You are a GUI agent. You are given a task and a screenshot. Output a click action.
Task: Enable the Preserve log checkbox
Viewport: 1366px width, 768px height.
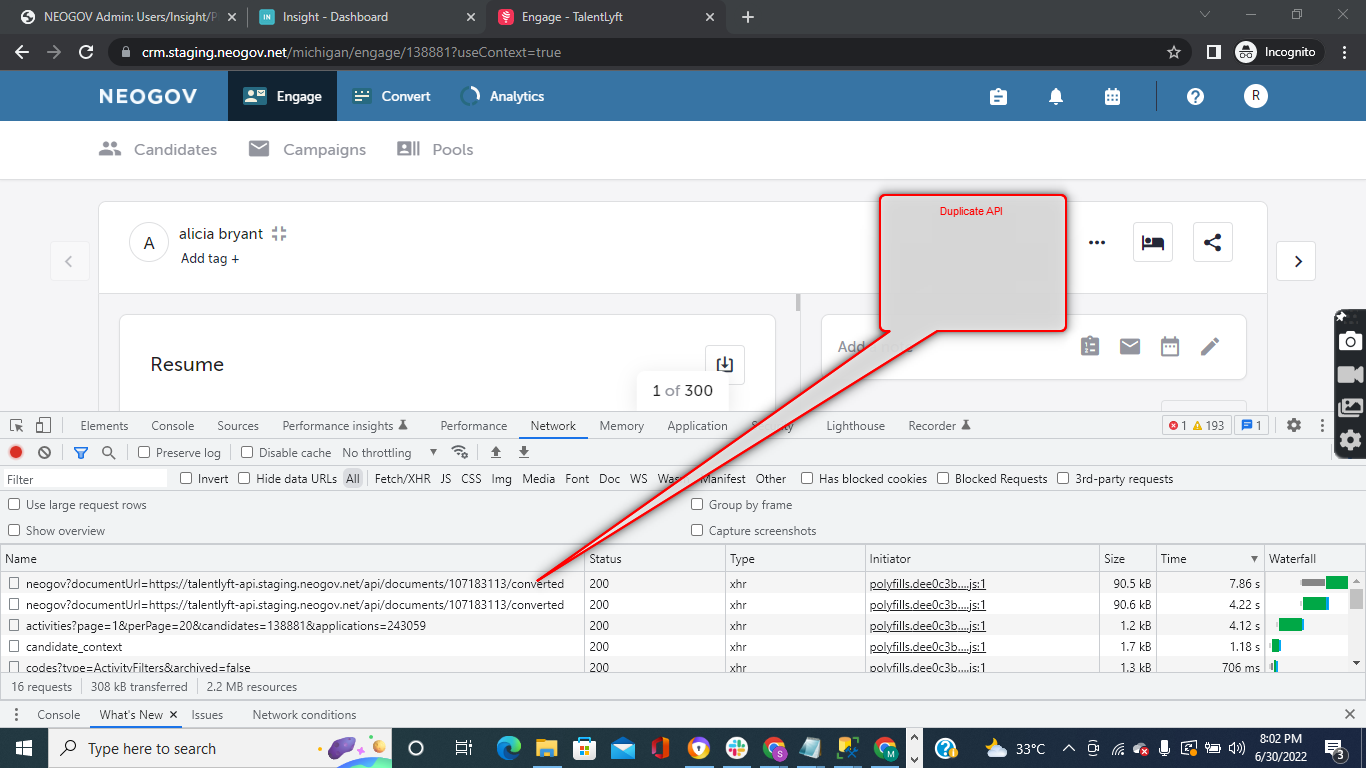click(144, 452)
